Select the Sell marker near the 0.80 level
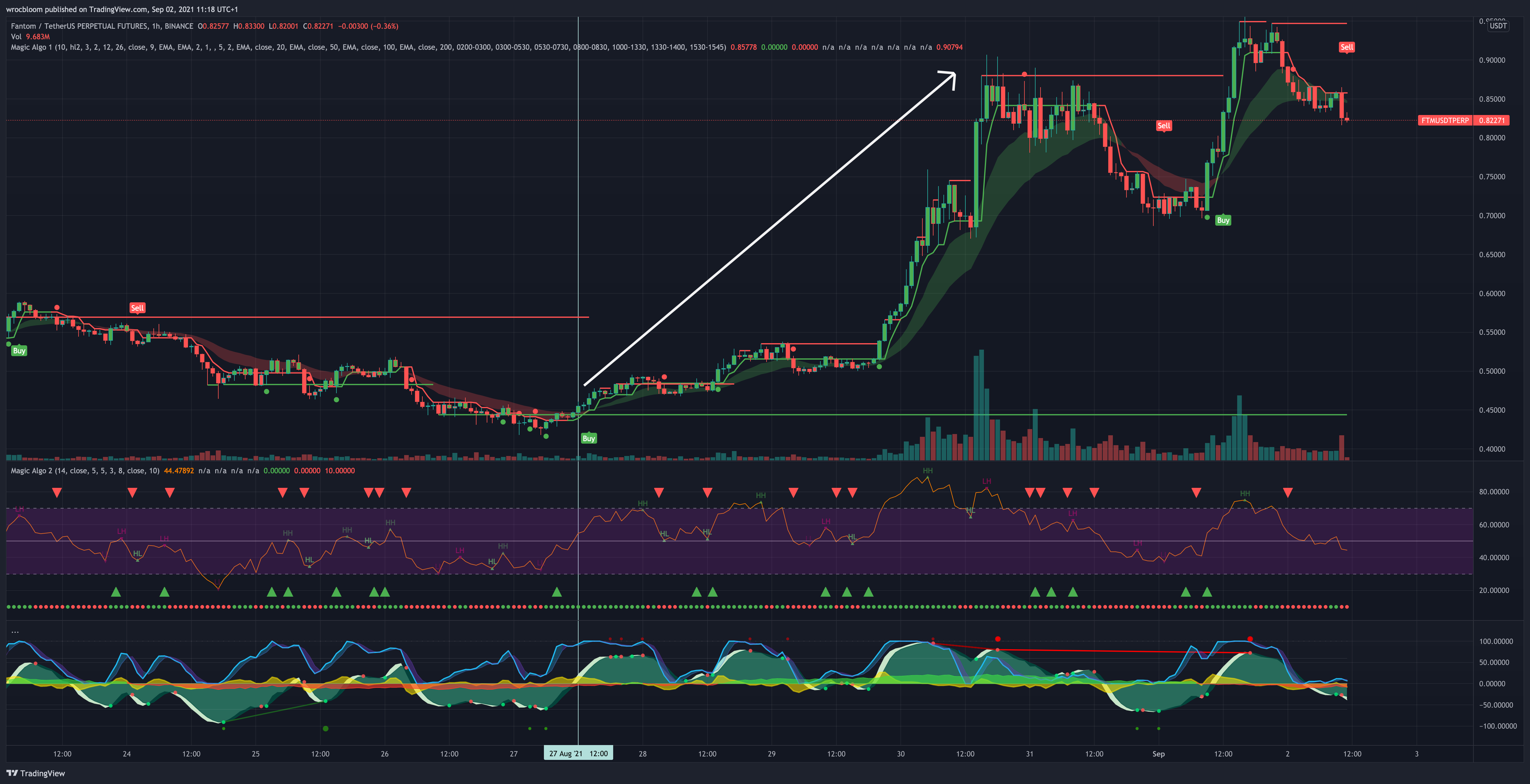The image size is (1530, 784). pos(1164,125)
